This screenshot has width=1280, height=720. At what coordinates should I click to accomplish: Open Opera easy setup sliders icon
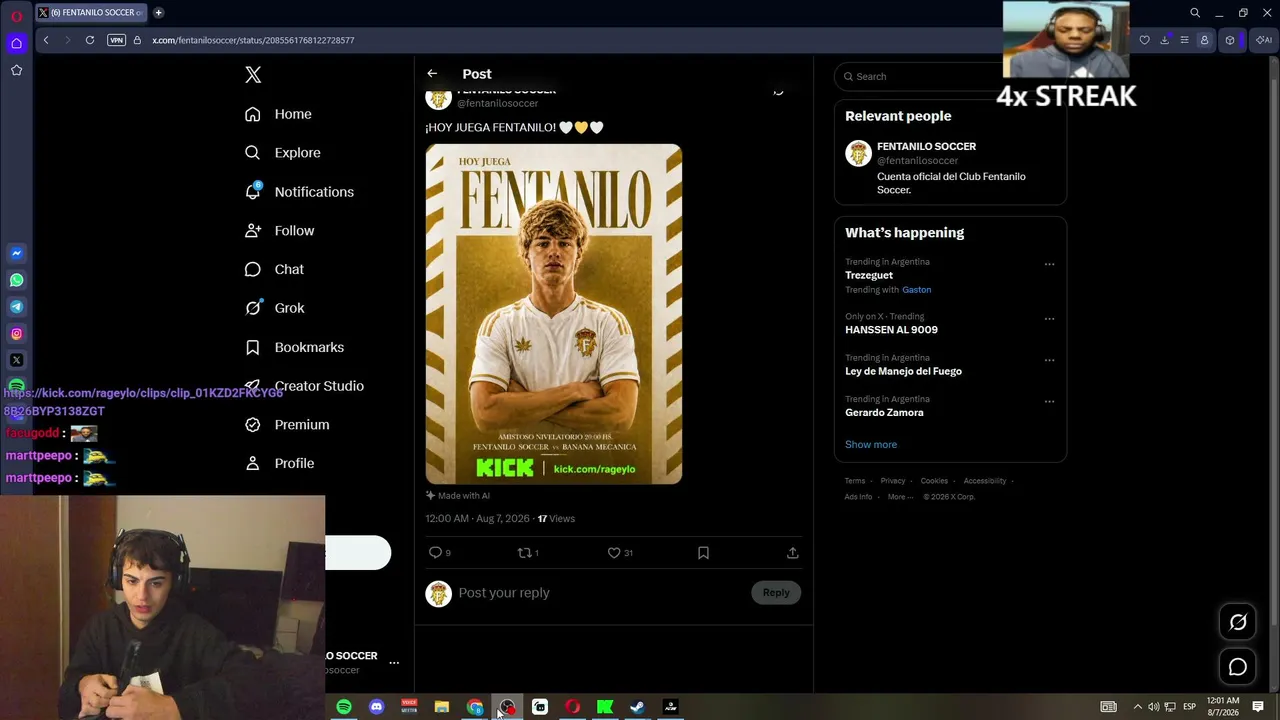coord(1184,40)
